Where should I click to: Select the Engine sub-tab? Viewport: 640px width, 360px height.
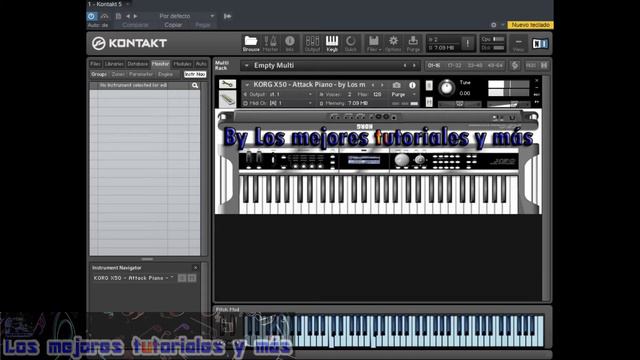[x=165, y=74]
